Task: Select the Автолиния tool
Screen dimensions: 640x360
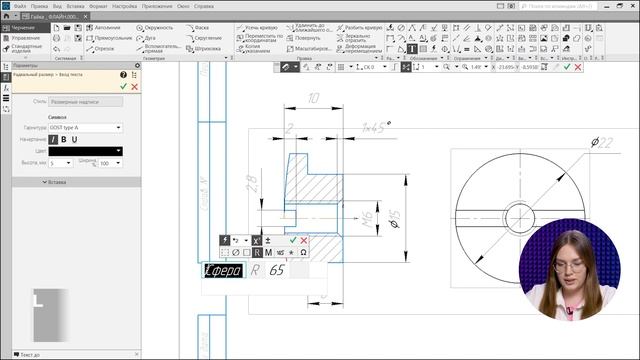Action: [103, 28]
